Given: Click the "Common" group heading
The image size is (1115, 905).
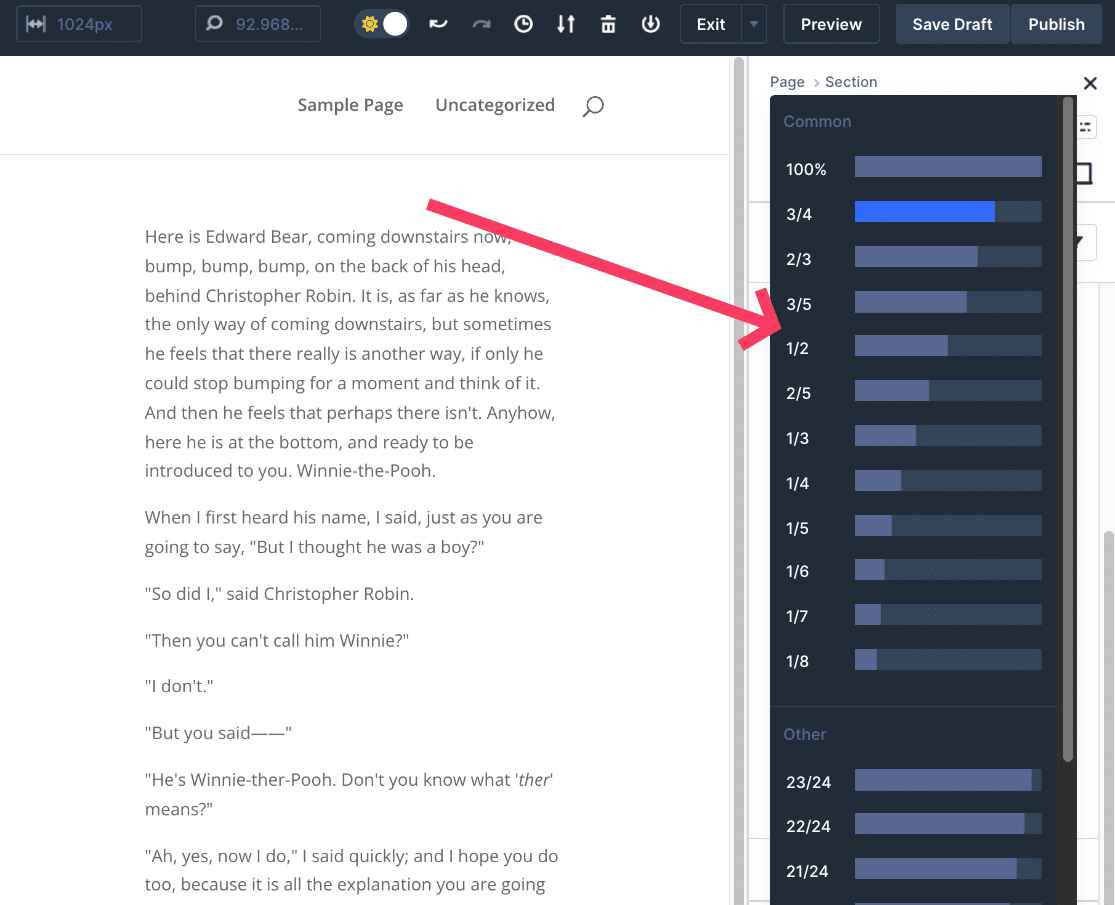Looking at the screenshot, I should pyautogui.click(x=817, y=122).
